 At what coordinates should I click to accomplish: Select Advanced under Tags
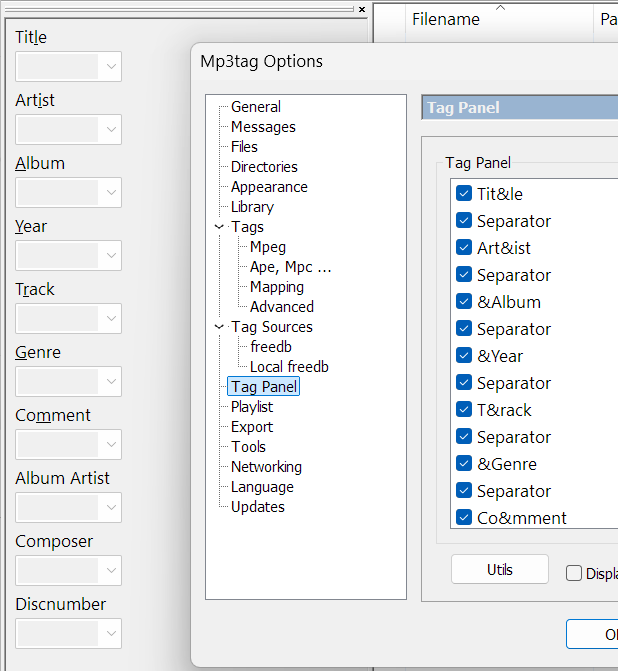pos(282,307)
